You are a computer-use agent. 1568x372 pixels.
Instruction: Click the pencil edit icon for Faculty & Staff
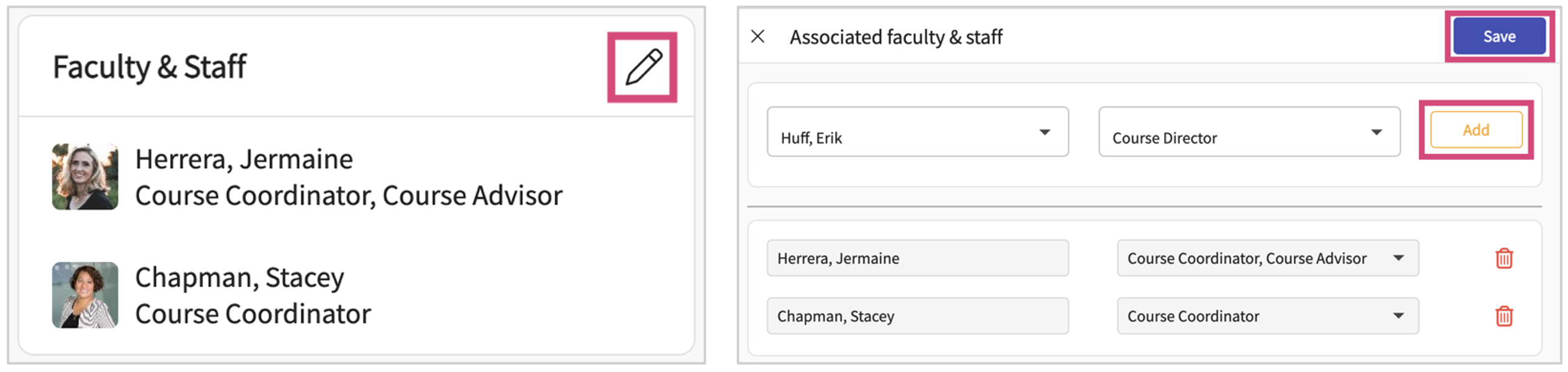click(643, 67)
